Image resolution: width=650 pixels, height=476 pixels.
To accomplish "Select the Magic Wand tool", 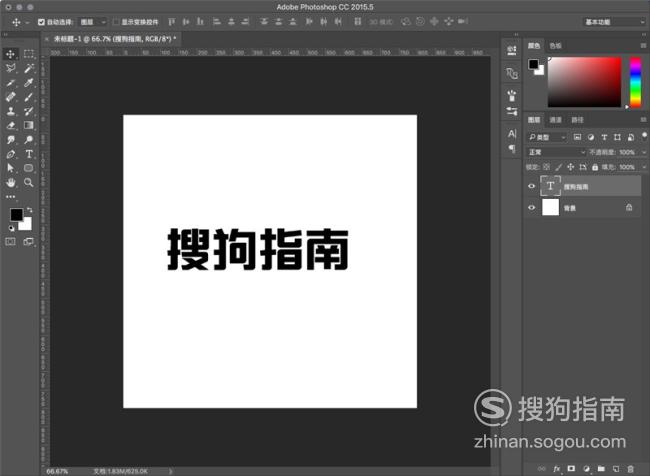I will pos(29,68).
